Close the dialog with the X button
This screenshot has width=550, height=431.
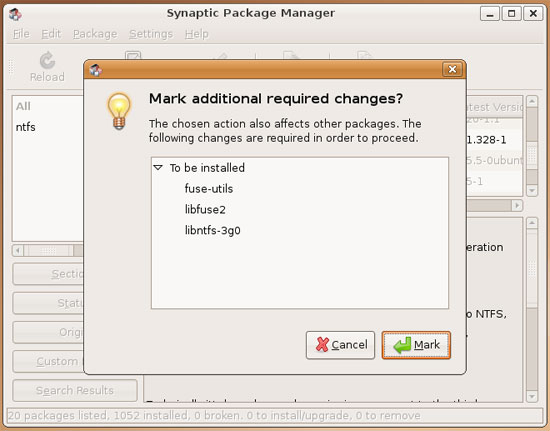point(452,69)
